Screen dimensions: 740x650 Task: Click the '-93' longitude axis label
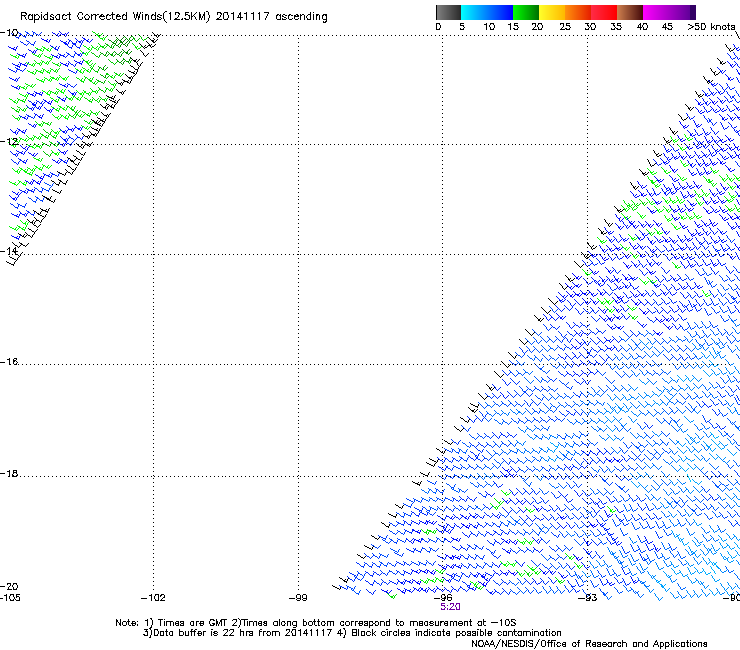click(x=588, y=598)
